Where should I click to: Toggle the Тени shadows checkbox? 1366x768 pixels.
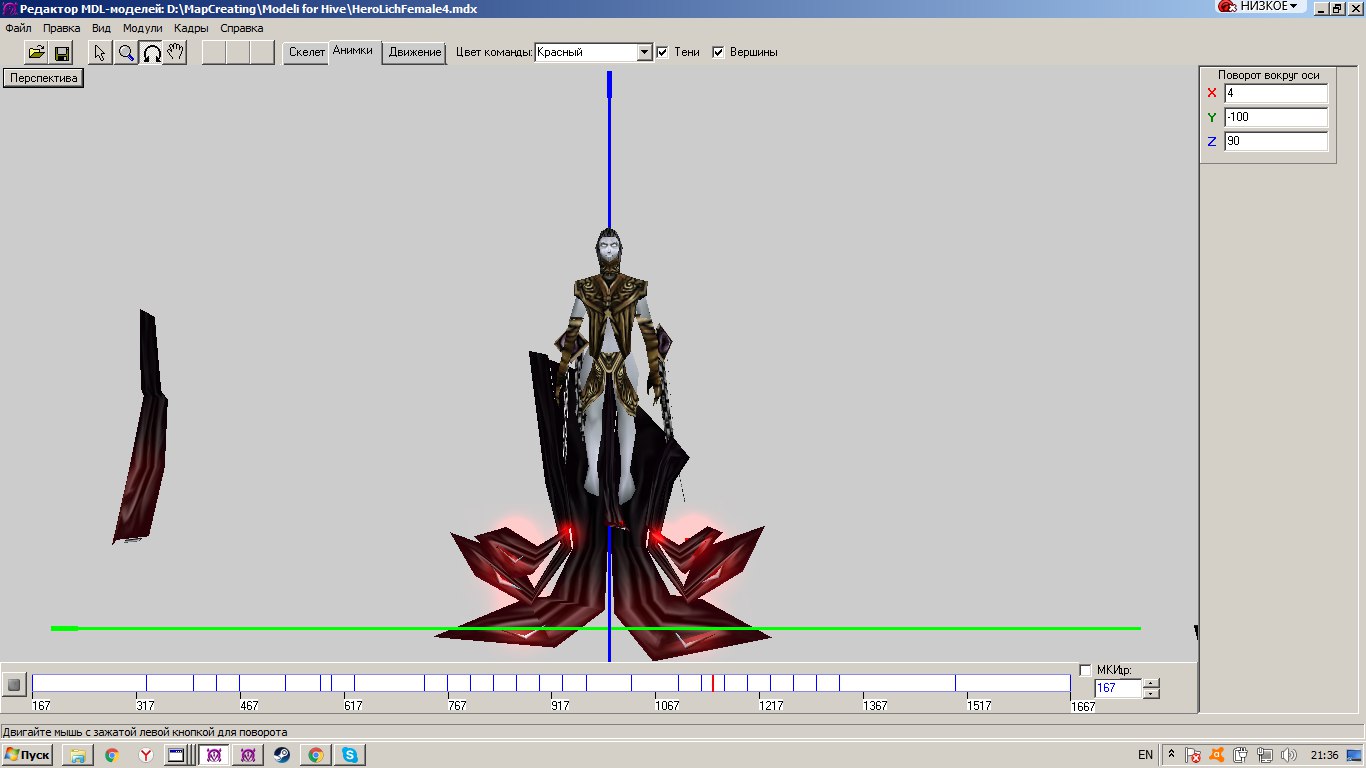point(662,52)
